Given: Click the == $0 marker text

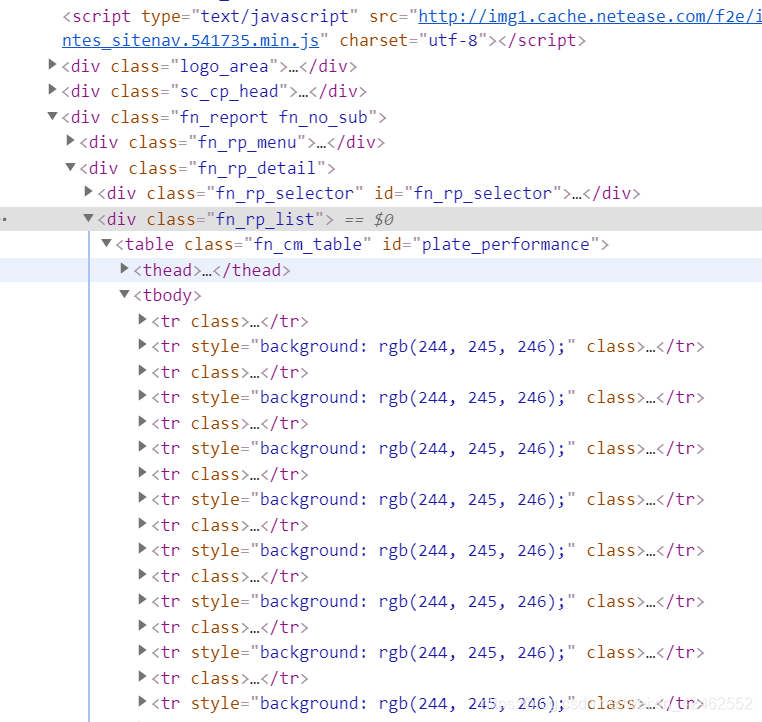Looking at the screenshot, I should (x=369, y=220).
